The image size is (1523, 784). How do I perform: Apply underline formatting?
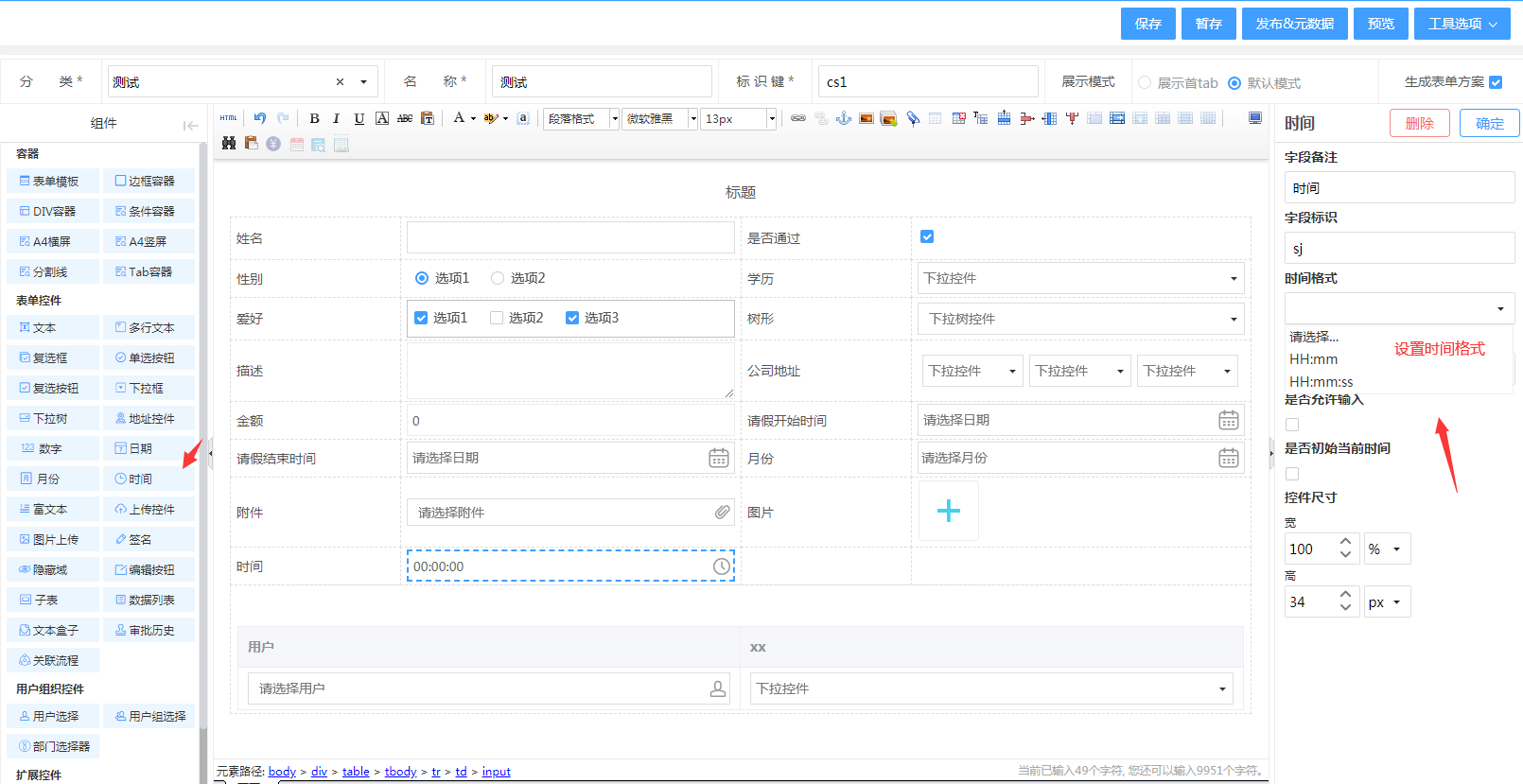359,118
